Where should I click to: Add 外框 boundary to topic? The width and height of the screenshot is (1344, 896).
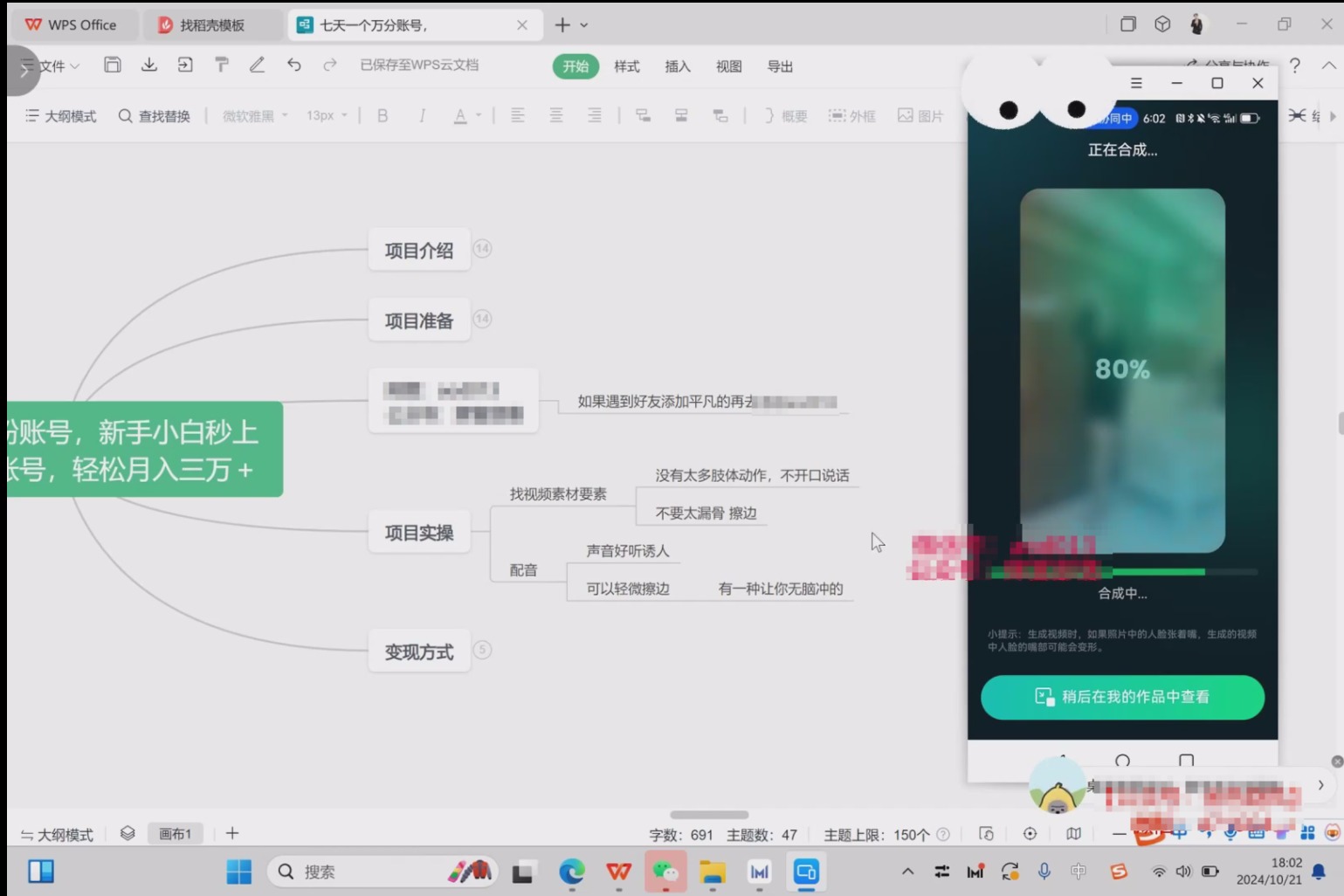pos(852,115)
